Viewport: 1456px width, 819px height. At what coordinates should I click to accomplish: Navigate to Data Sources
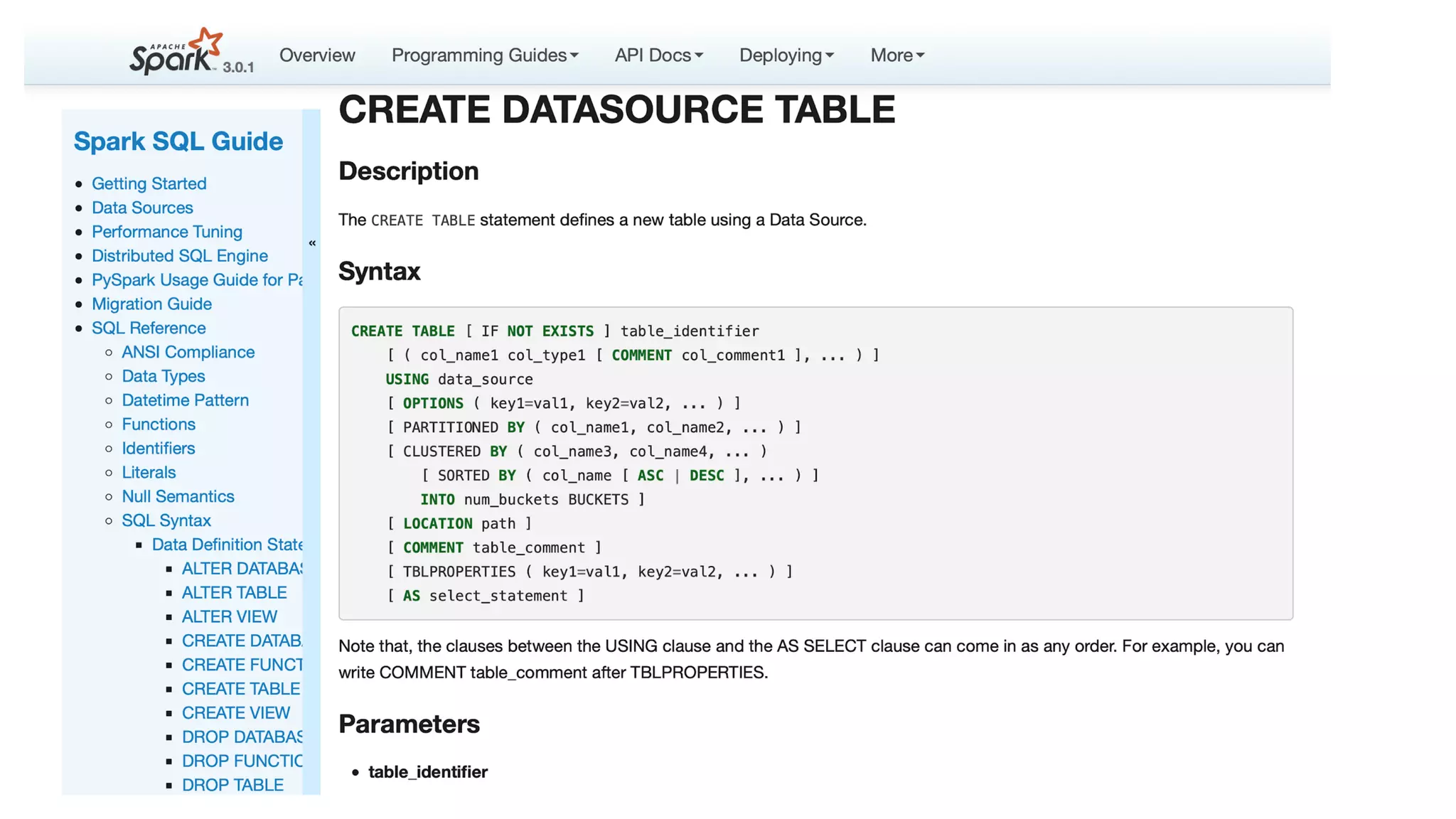142,208
